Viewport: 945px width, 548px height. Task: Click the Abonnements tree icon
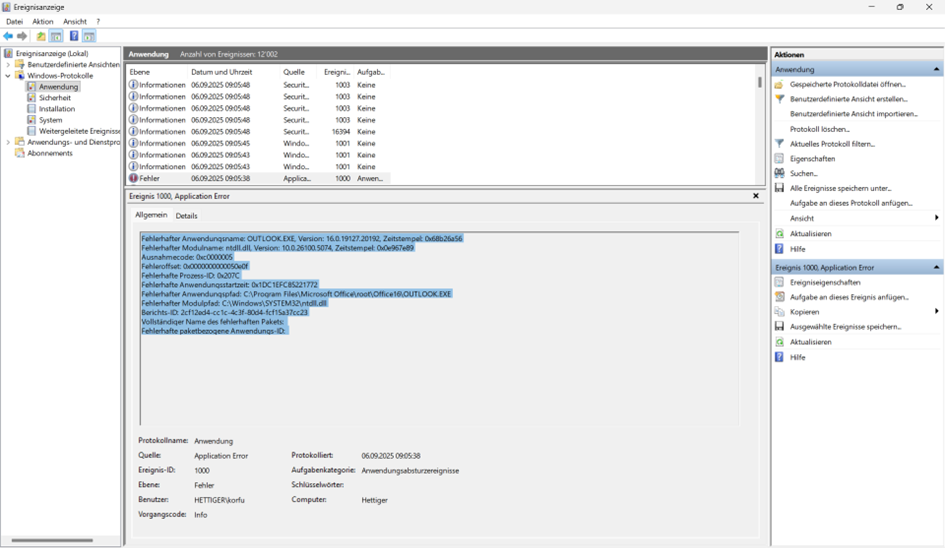point(20,153)
